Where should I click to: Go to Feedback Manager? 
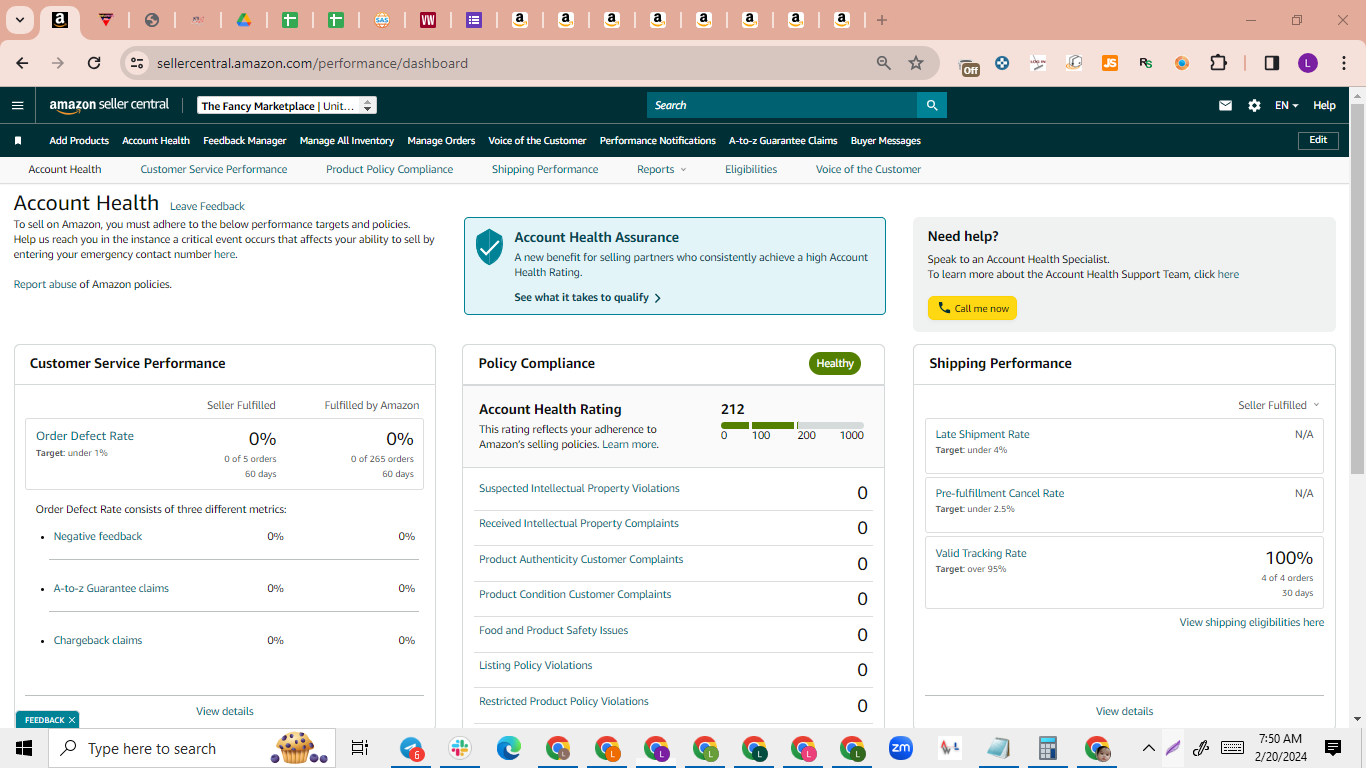coord(245,141)
